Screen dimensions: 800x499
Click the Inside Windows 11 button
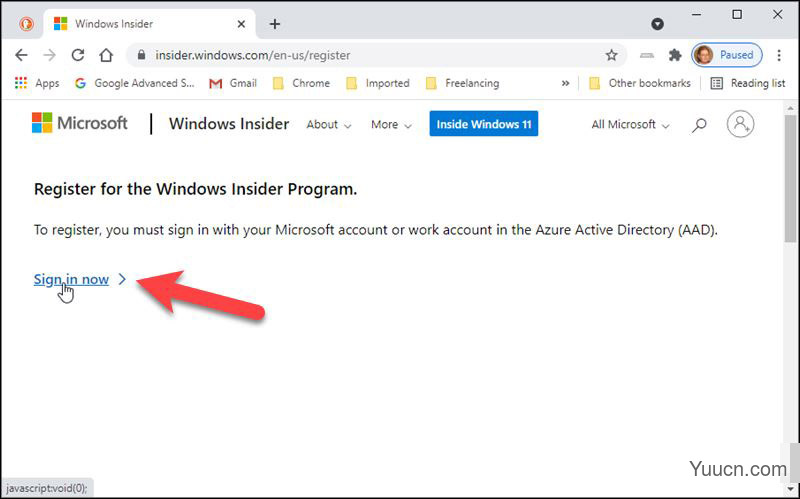click(x=484, y=123)
